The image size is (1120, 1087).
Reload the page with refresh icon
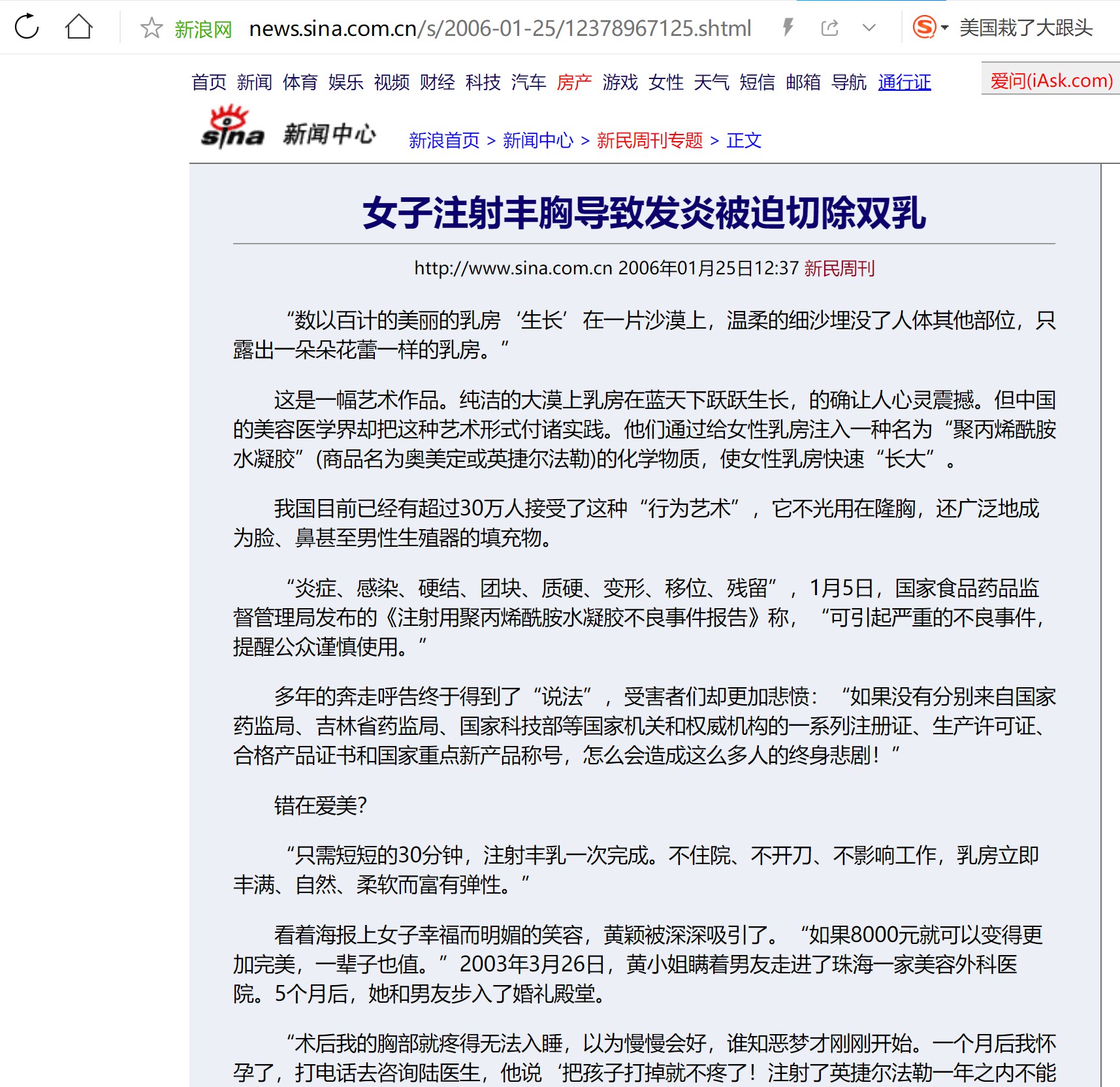pos(27,27)
